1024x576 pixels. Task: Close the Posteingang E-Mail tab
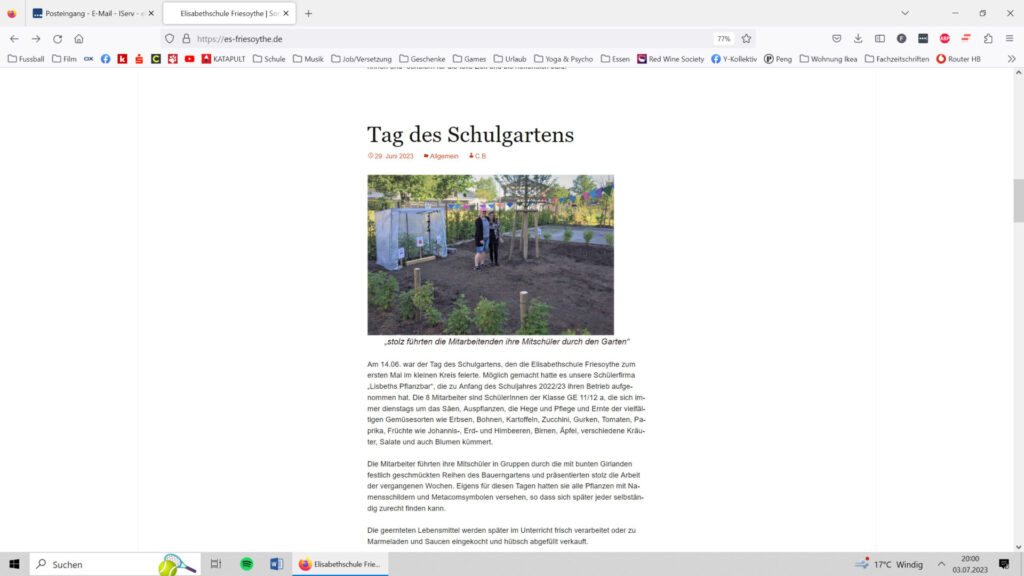tap(151, 13)
